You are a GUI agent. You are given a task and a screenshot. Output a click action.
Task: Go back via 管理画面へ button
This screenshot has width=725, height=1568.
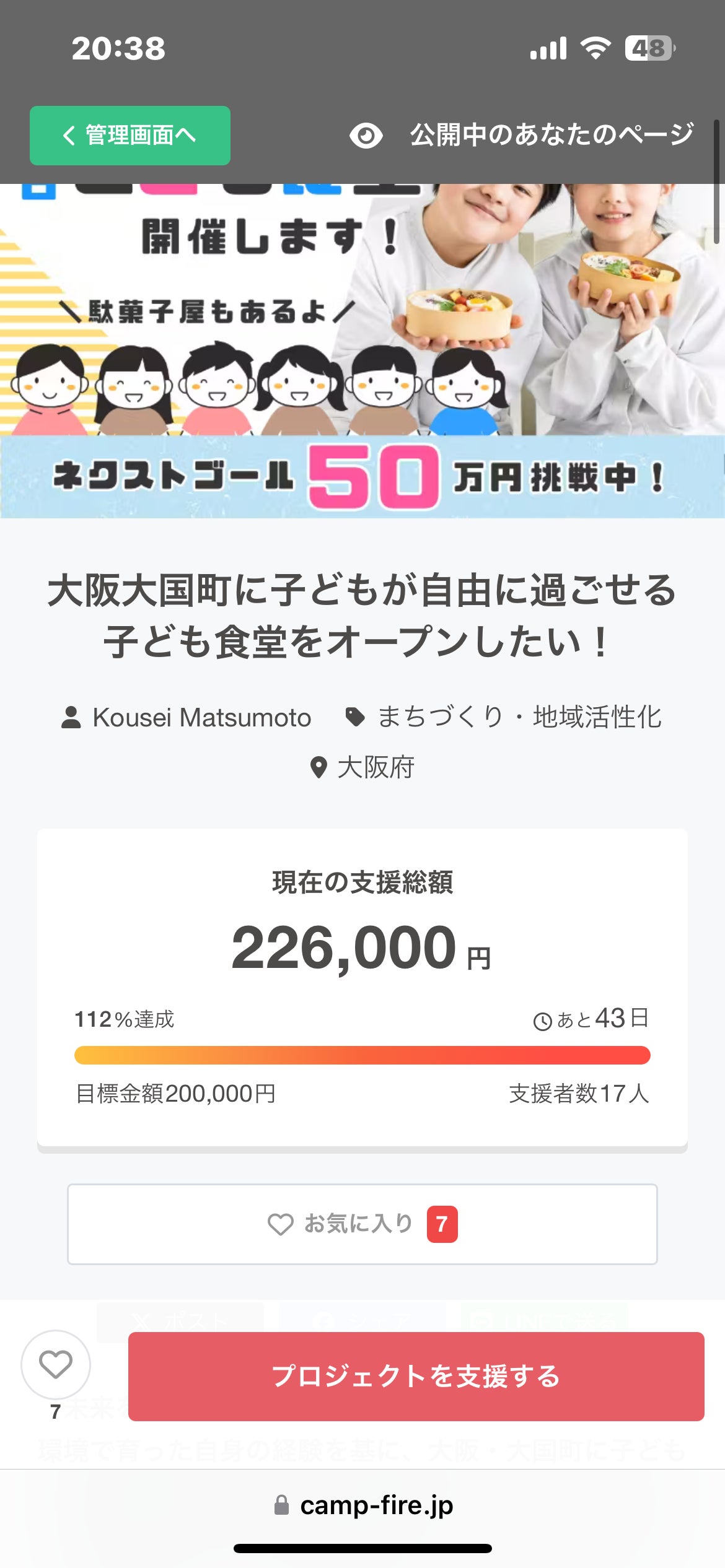pyautogui.click(x=130, y=136)
